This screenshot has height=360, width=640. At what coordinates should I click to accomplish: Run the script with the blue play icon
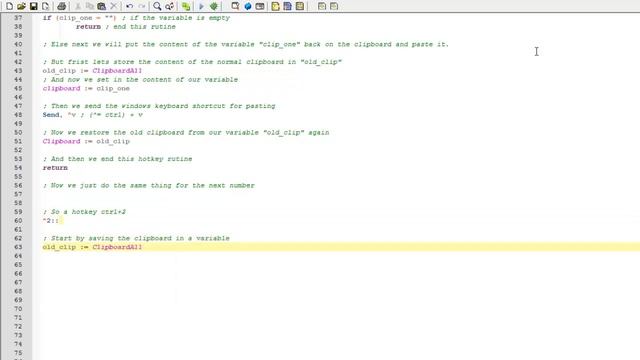click(201, 6)
